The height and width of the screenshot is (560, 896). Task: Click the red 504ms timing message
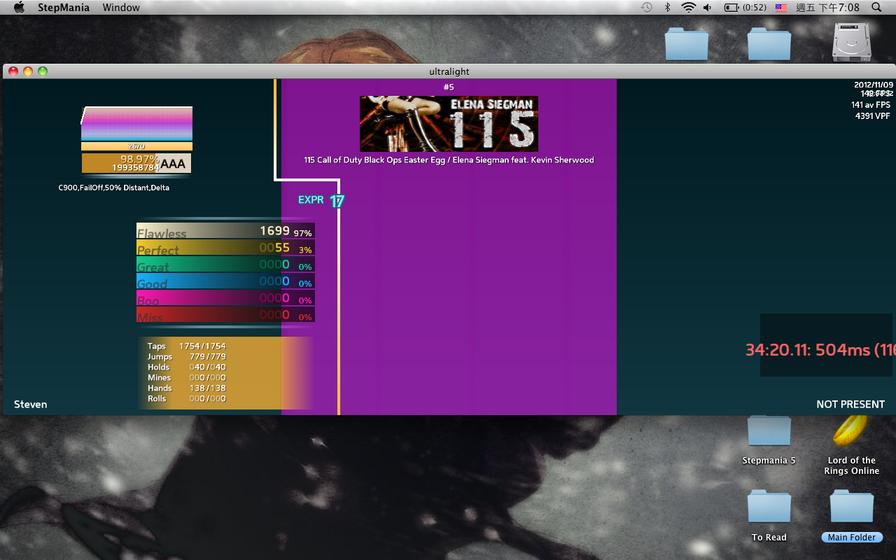[820, 350]
